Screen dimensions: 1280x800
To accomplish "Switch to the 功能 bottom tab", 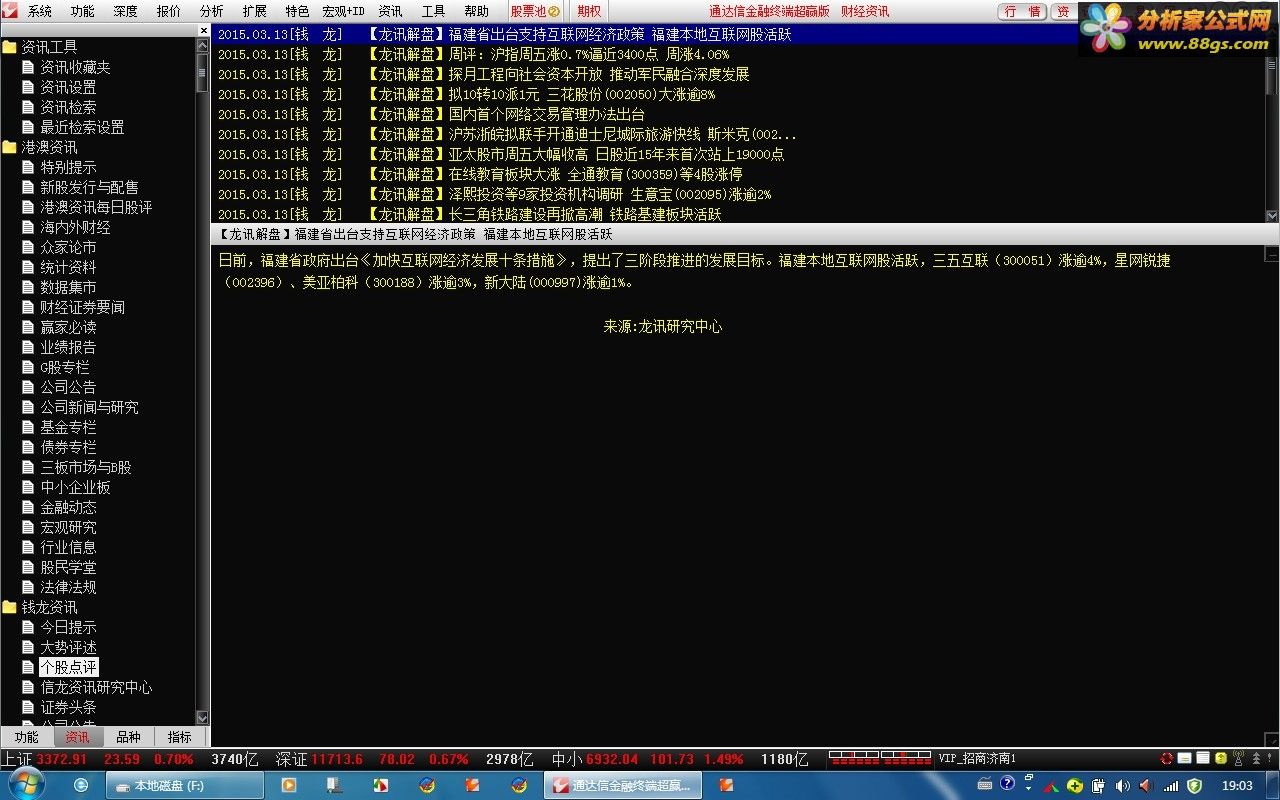I will (26, 737).
